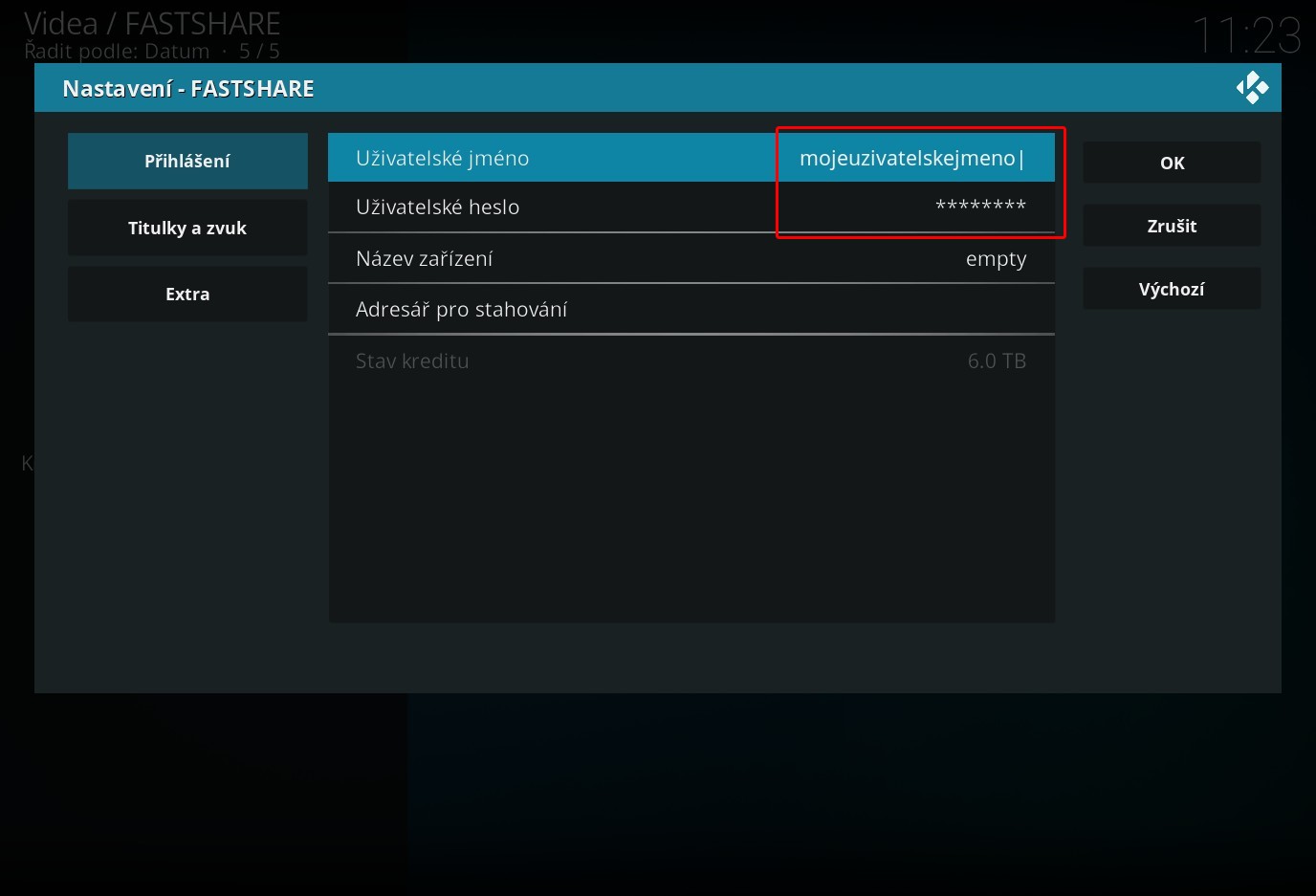Click the Zrušit cancel button
This screenshot has width=1316, height=896.
click(1172, 226)
